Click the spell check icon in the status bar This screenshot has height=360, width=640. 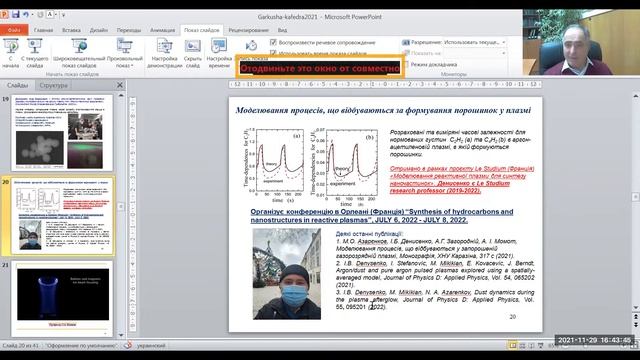[128, 345]
